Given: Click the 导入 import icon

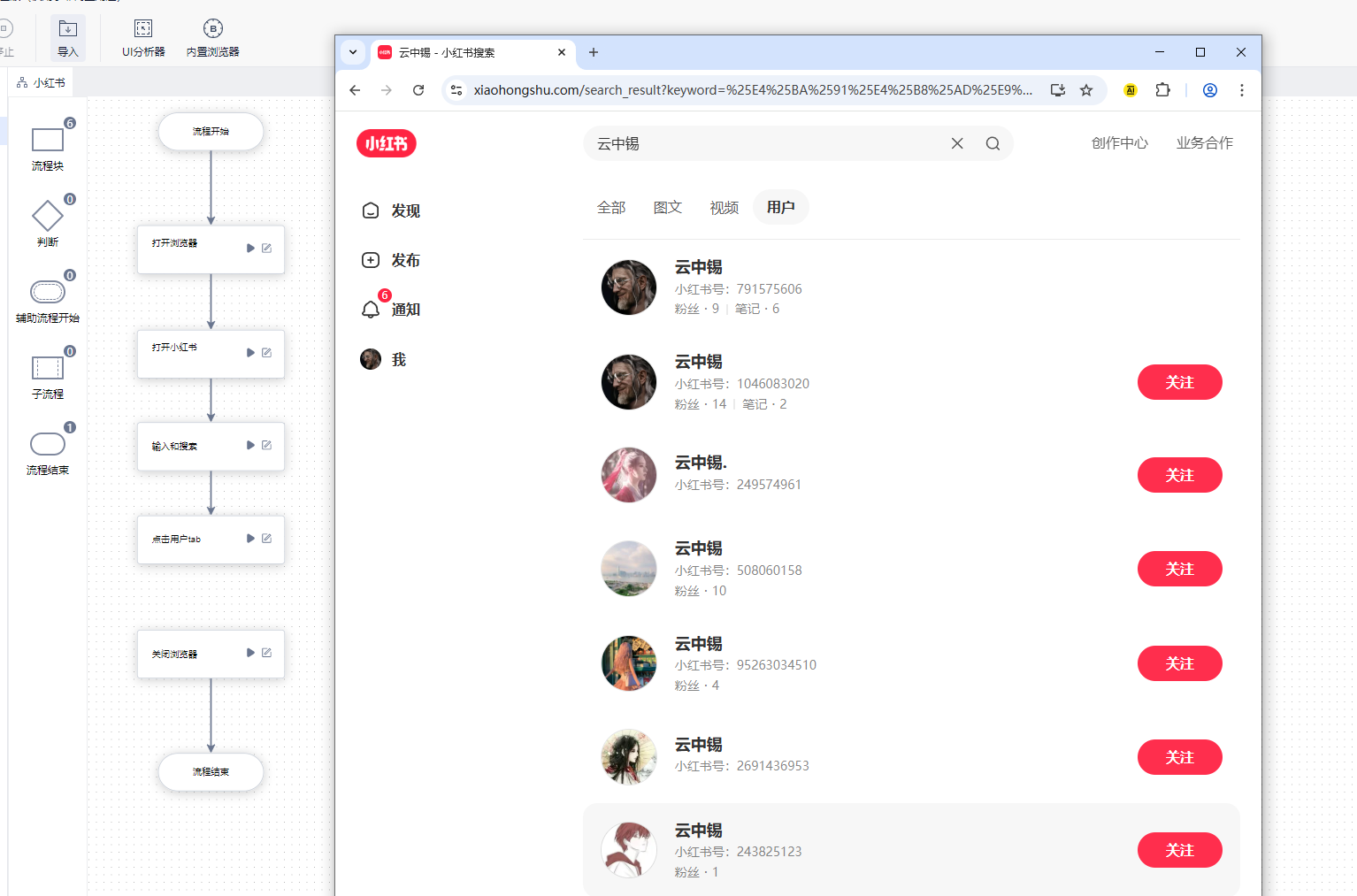Looking at the screenshot, I should pos(68,29).
